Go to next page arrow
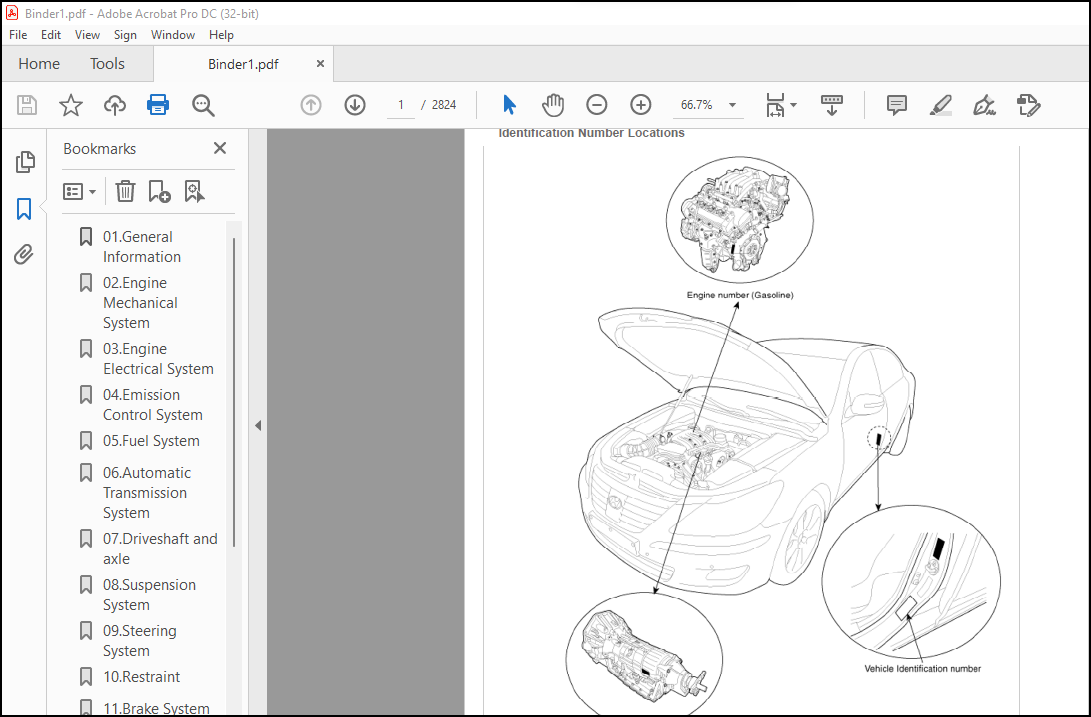This screenshot has height=717, width=1091. tap(355, 105)
